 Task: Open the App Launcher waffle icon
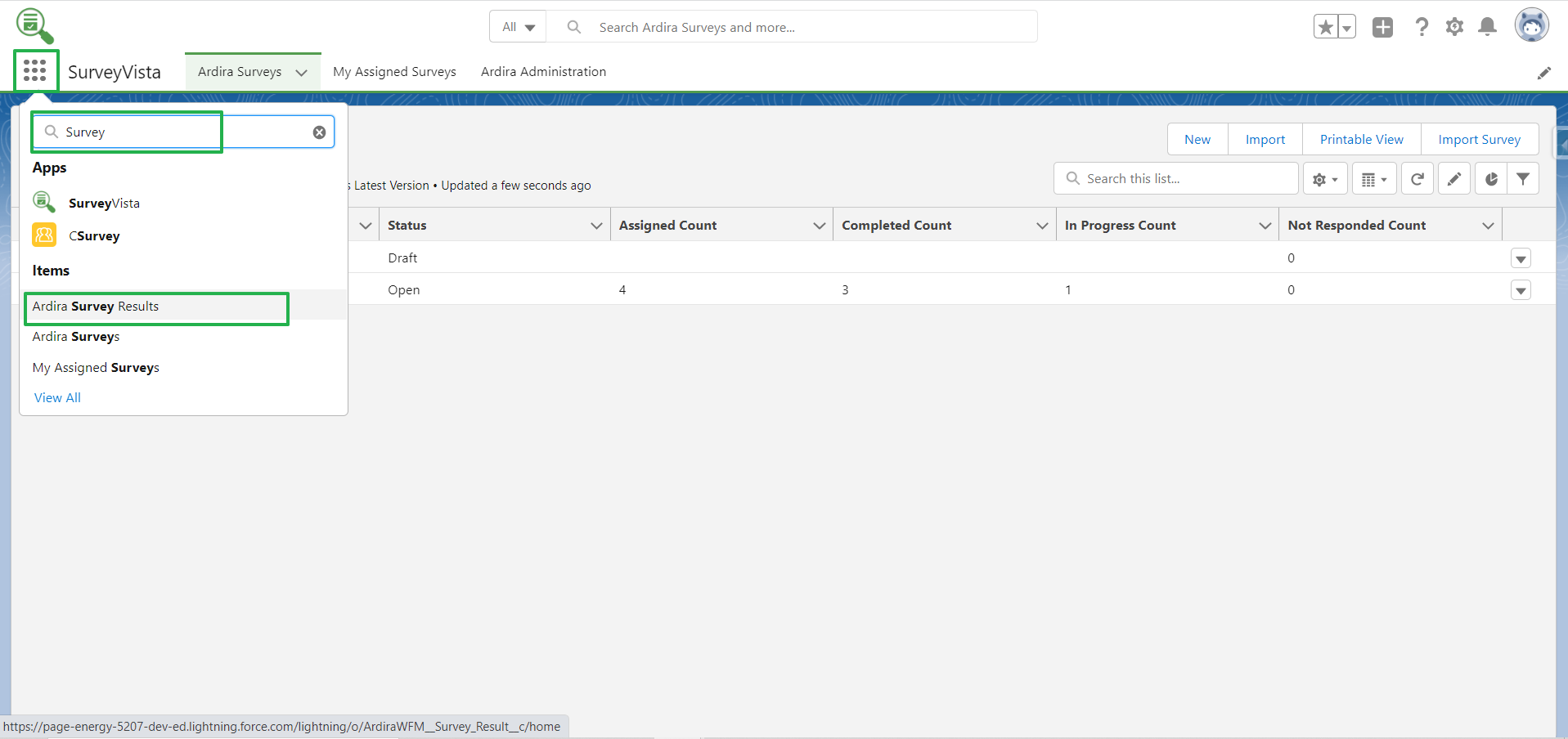(x=34, y=71)
